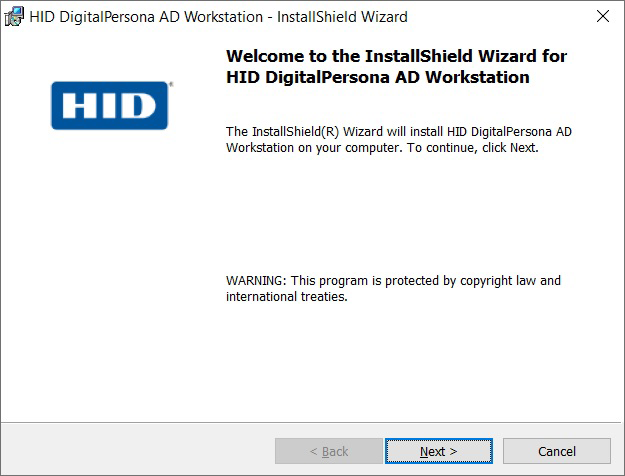Image resolution: width=625 pixels, height=476 pixels.
Task: Cancel the installation wizard
Action: pos(556,451)
